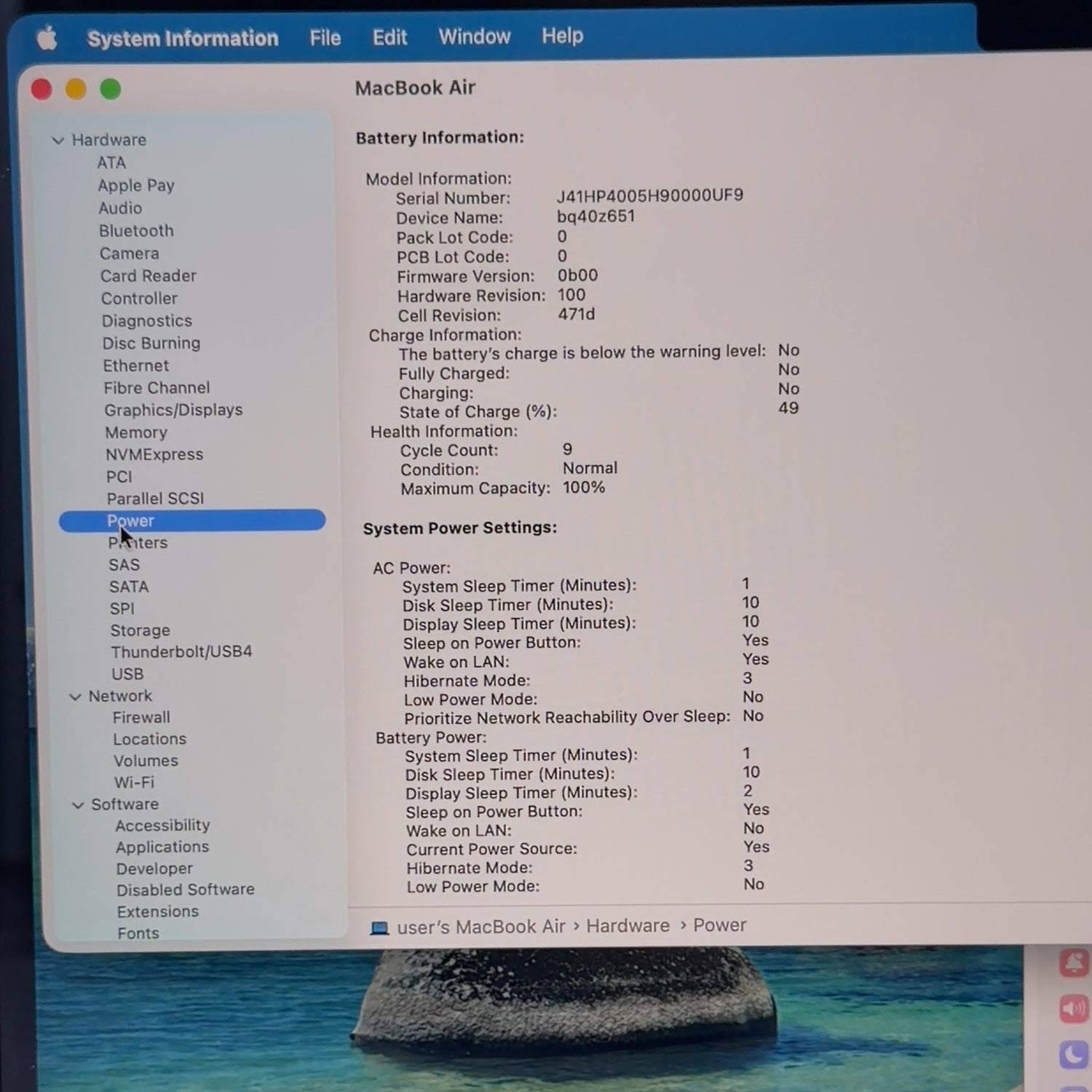The image size is (1092, 1092).
Task: Click the Cycle Count value 9
Action: tap(567, 449)
